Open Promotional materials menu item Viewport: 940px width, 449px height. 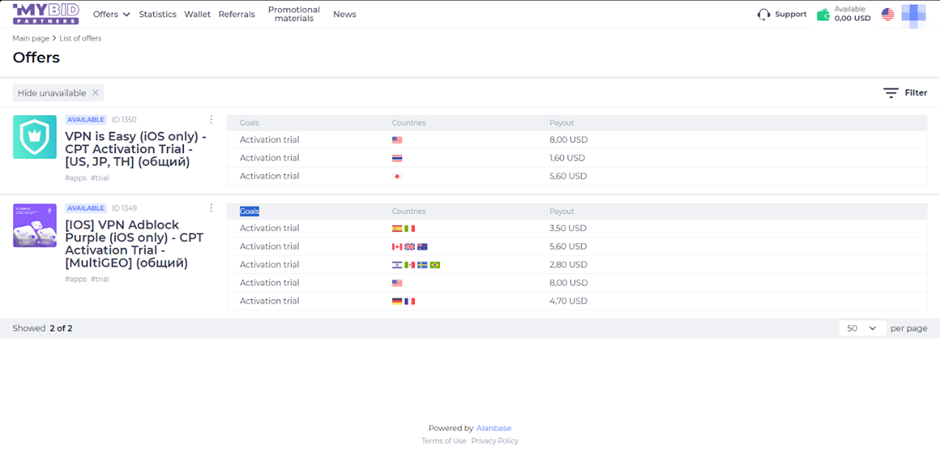tap(294, 14)
